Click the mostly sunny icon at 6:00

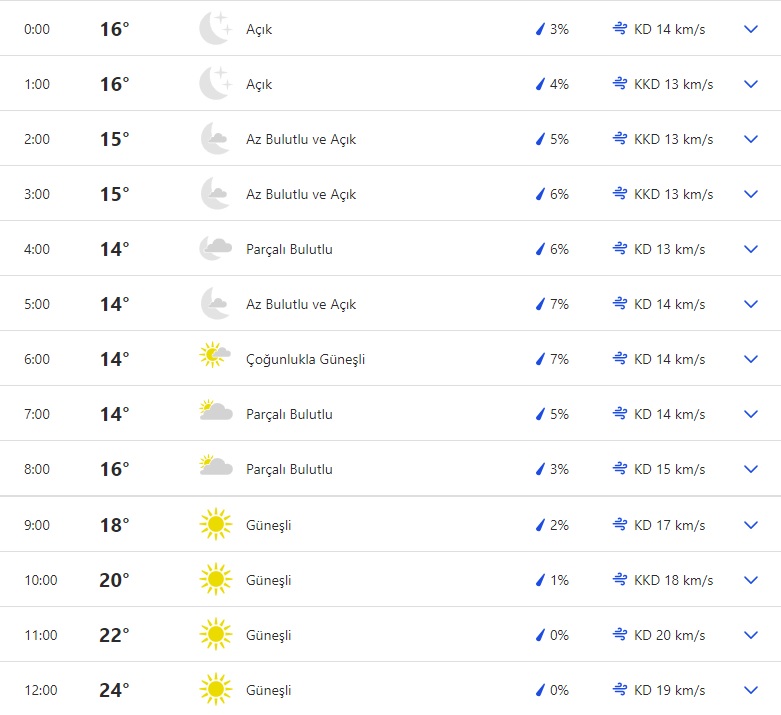tap(215, 359)
